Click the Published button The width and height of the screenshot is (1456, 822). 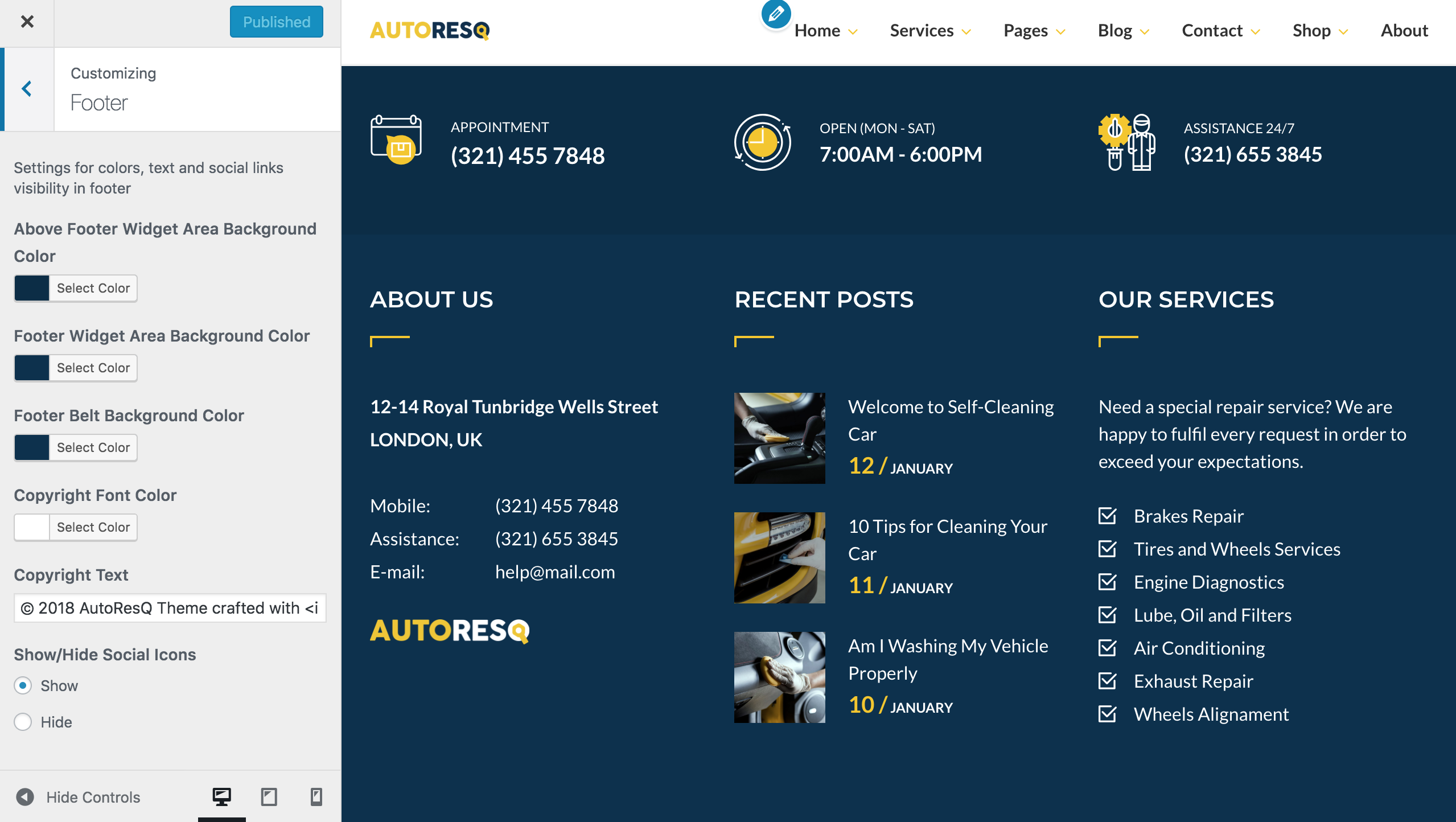(x=277, y=22)
